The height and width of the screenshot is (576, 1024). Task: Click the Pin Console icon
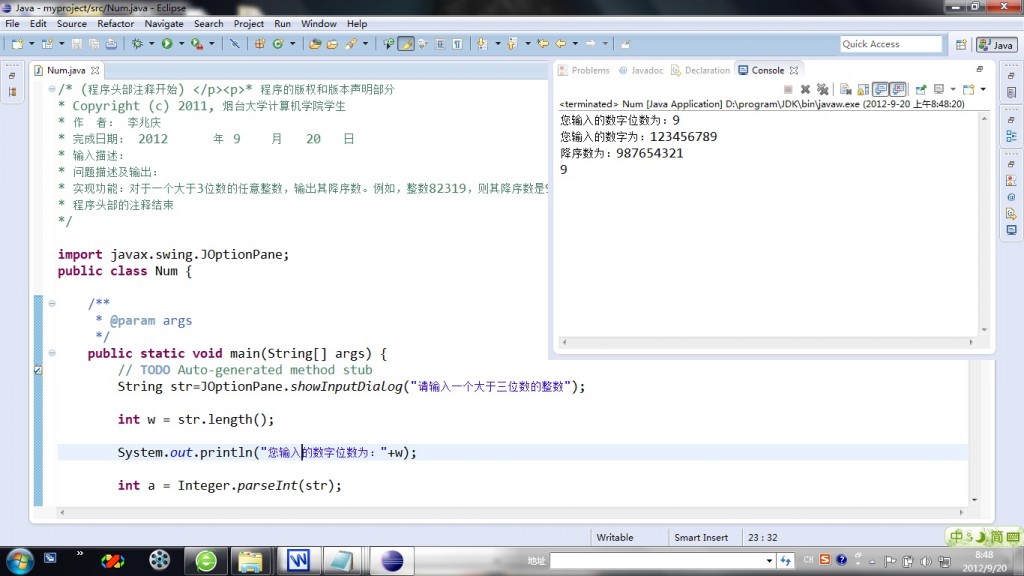click(x=921, y=89)
